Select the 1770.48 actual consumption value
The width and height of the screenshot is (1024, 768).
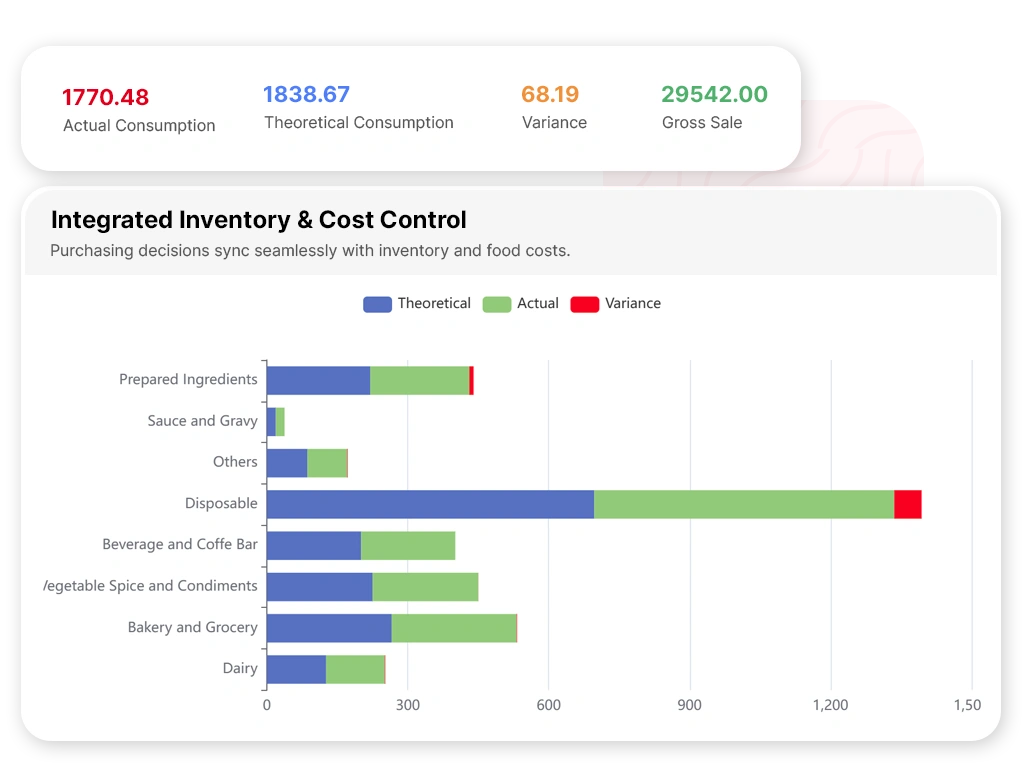pyautogui.click(x=105, y=97)
